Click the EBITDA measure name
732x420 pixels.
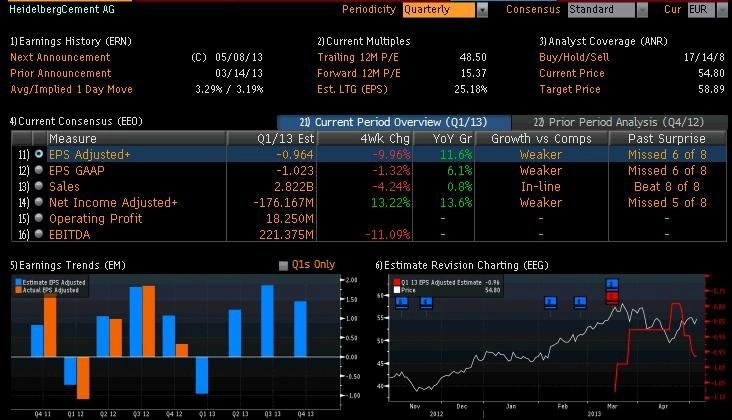(x=70, y=234)
